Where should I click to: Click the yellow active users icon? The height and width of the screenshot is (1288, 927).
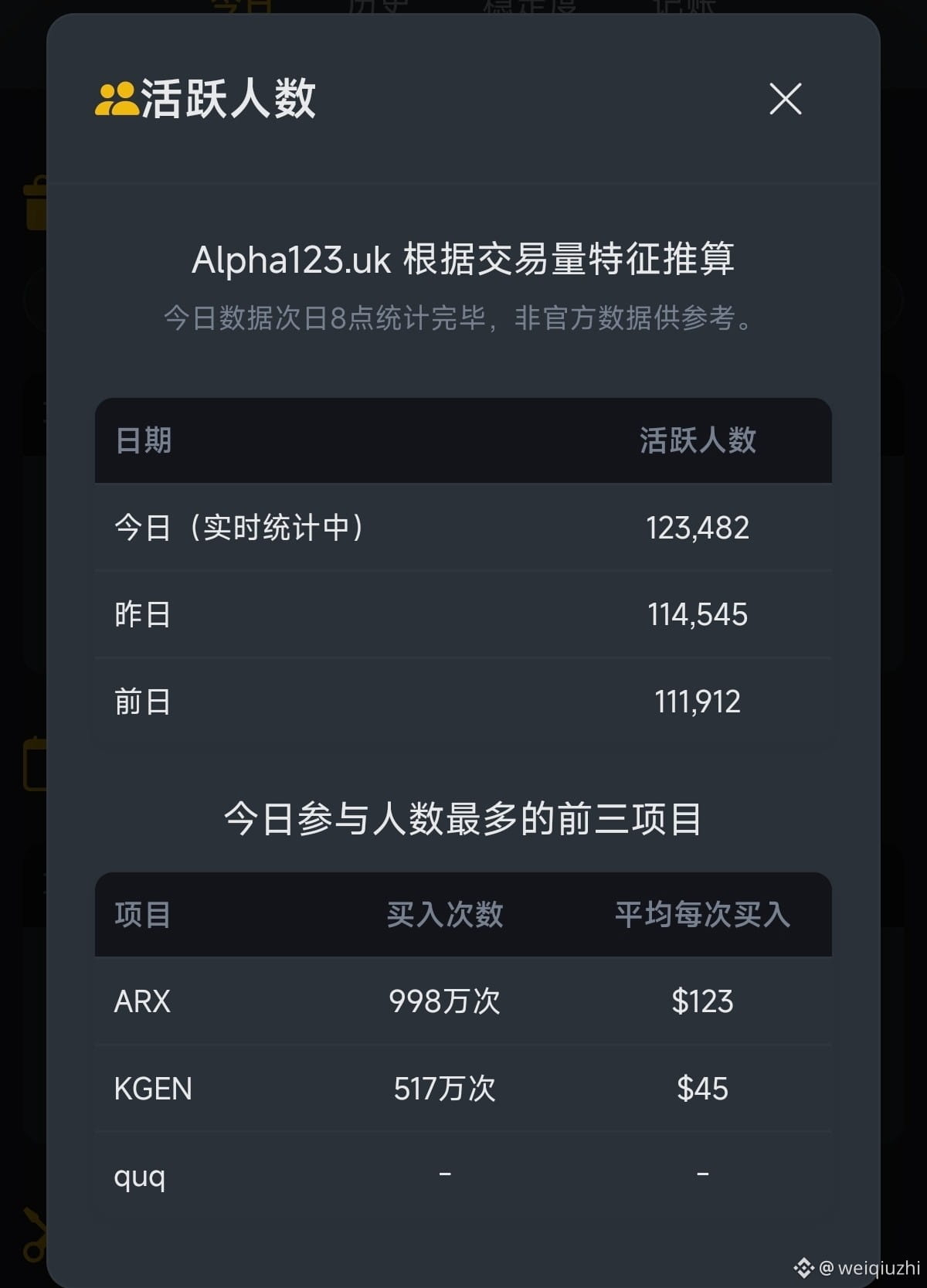116,99
